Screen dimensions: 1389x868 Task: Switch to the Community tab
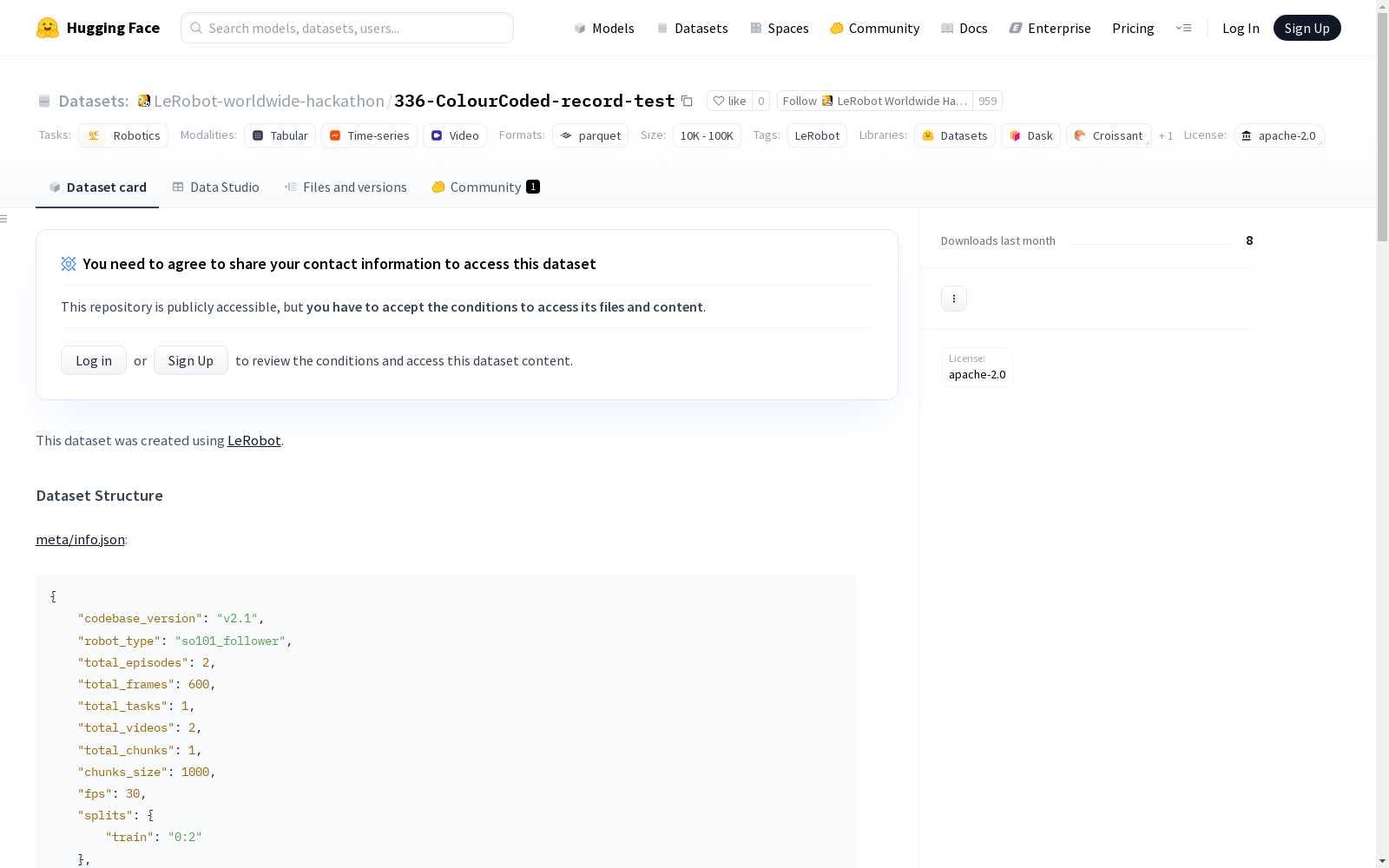485,187
